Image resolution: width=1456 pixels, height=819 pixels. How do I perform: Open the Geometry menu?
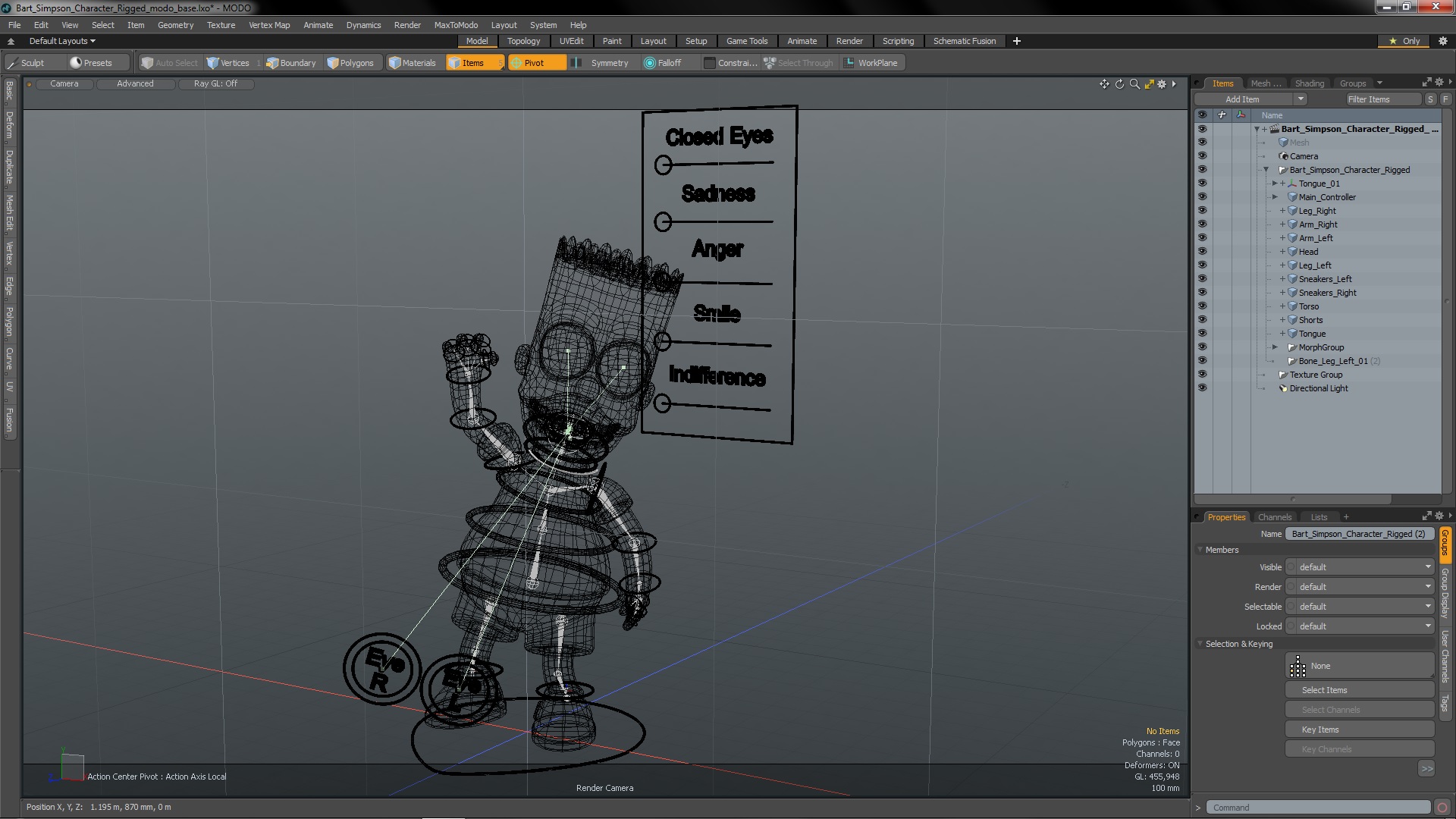(175, 25)
